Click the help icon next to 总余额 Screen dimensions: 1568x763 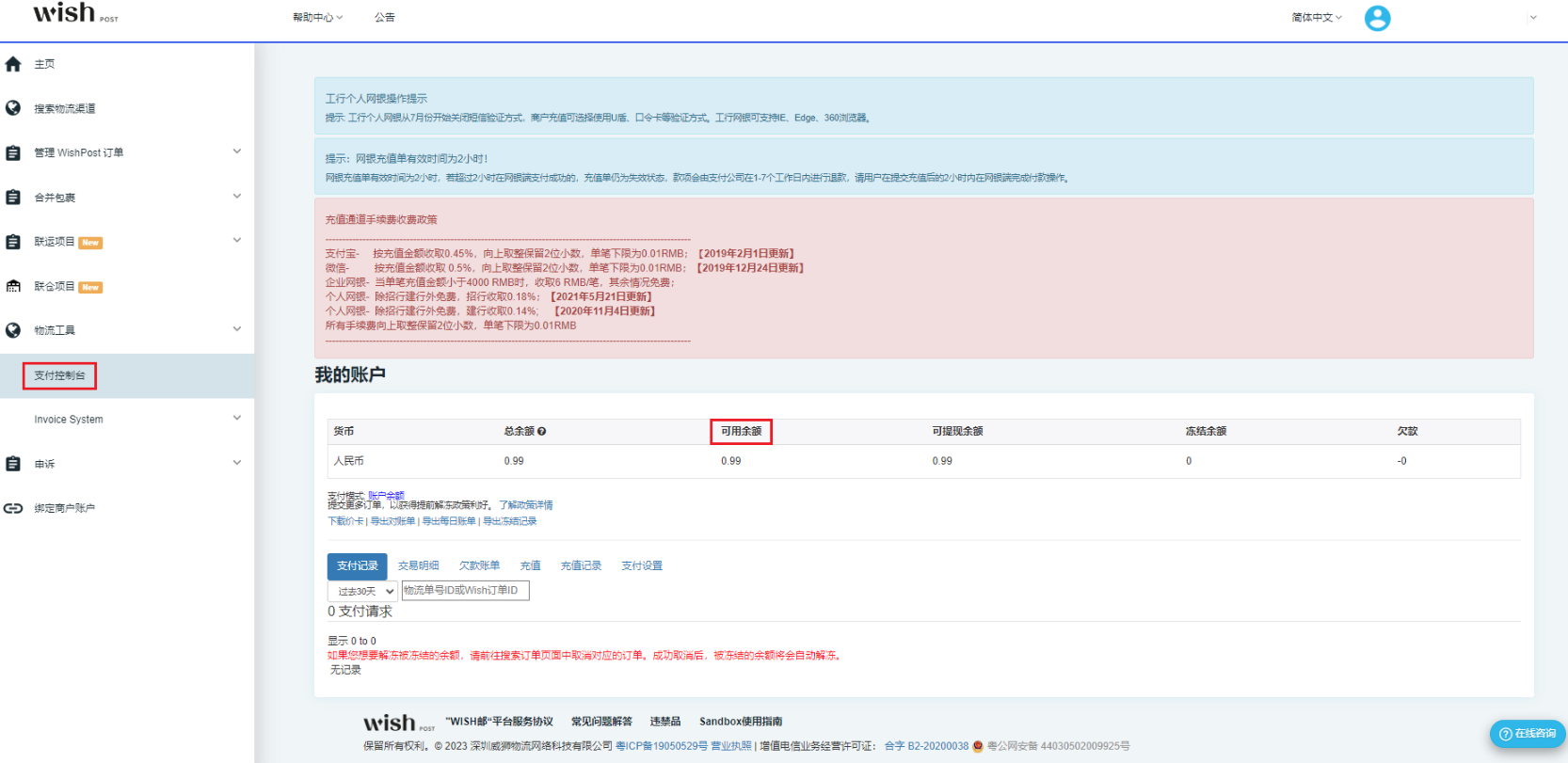coord(542,432)
